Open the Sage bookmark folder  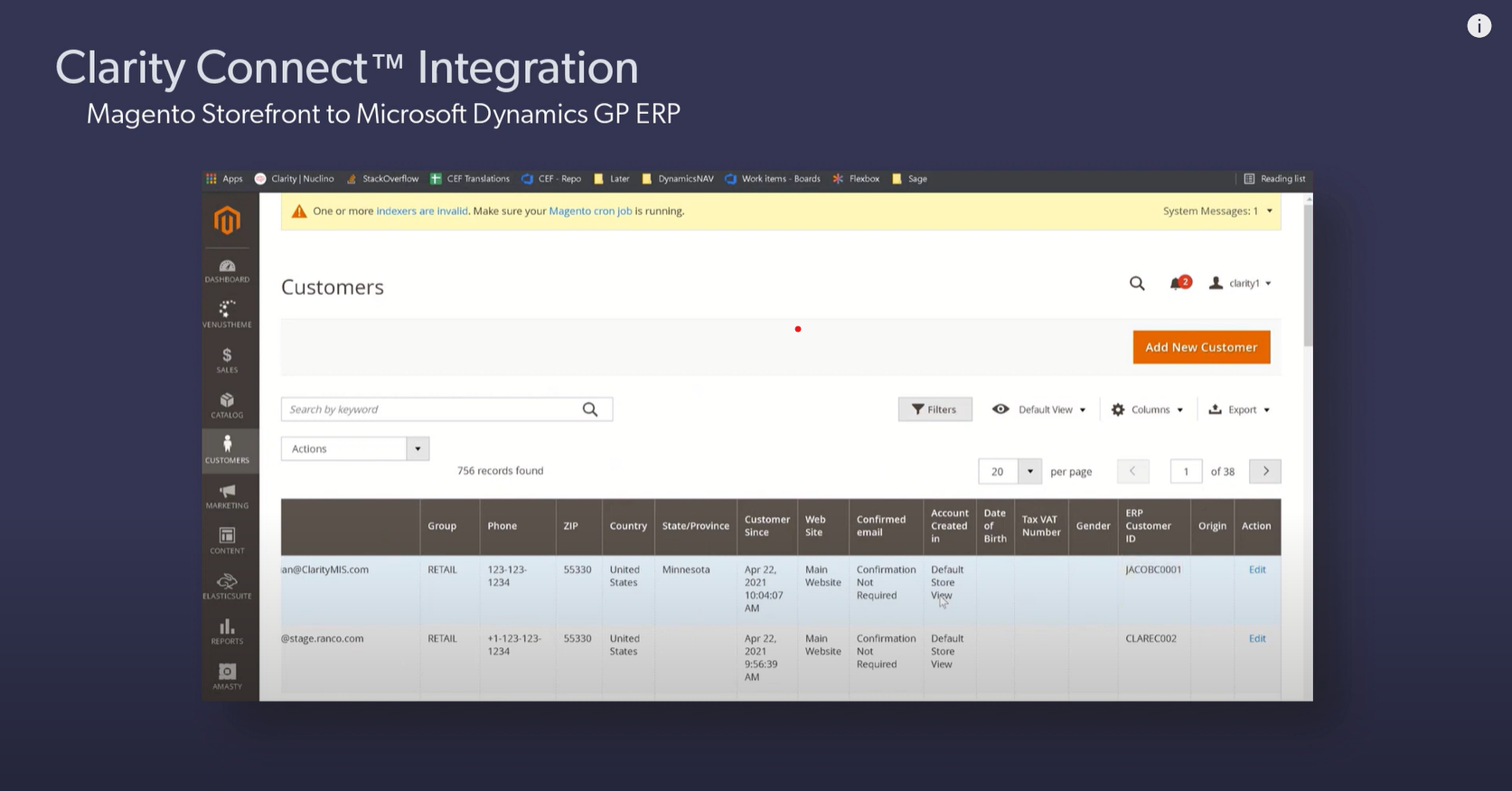pyautogui.click(x=910, y=179)
